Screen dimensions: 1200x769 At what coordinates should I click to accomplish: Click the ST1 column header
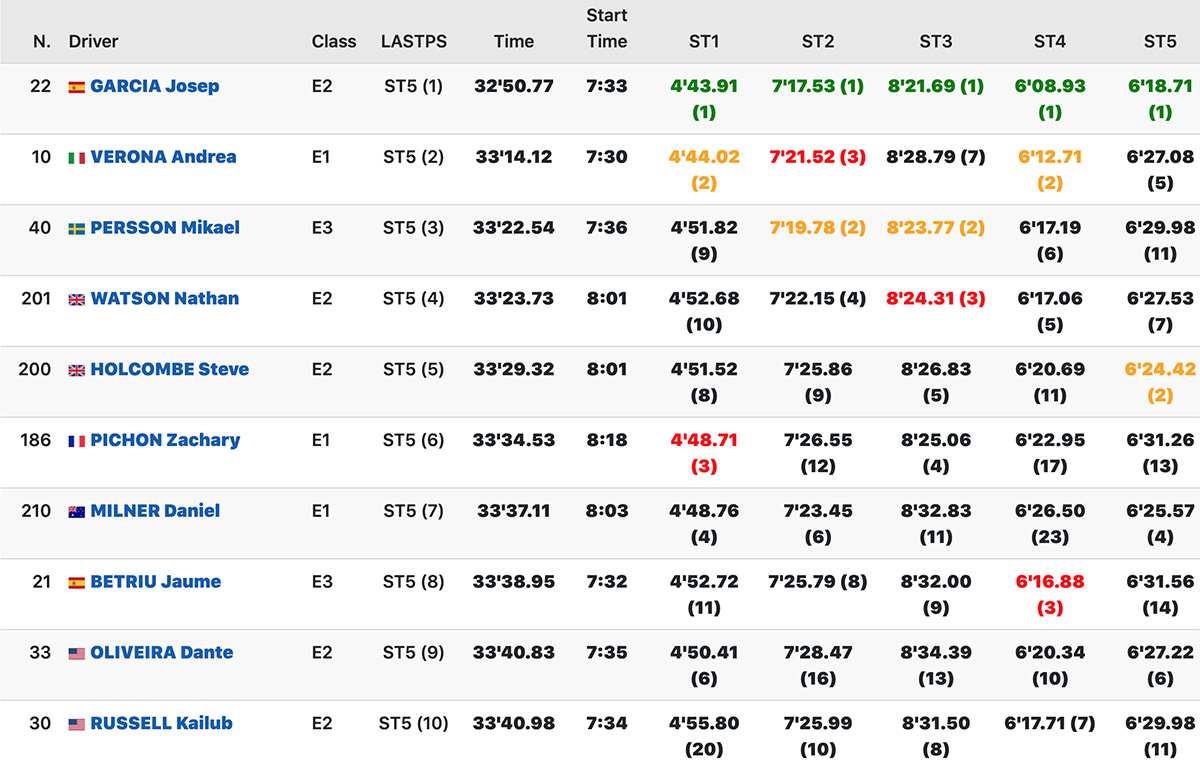704,42
